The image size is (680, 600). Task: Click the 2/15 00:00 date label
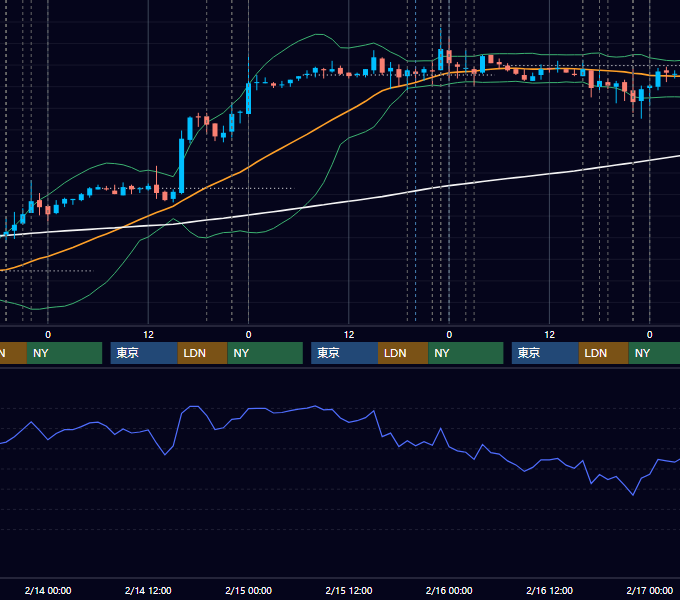(248, 590)
